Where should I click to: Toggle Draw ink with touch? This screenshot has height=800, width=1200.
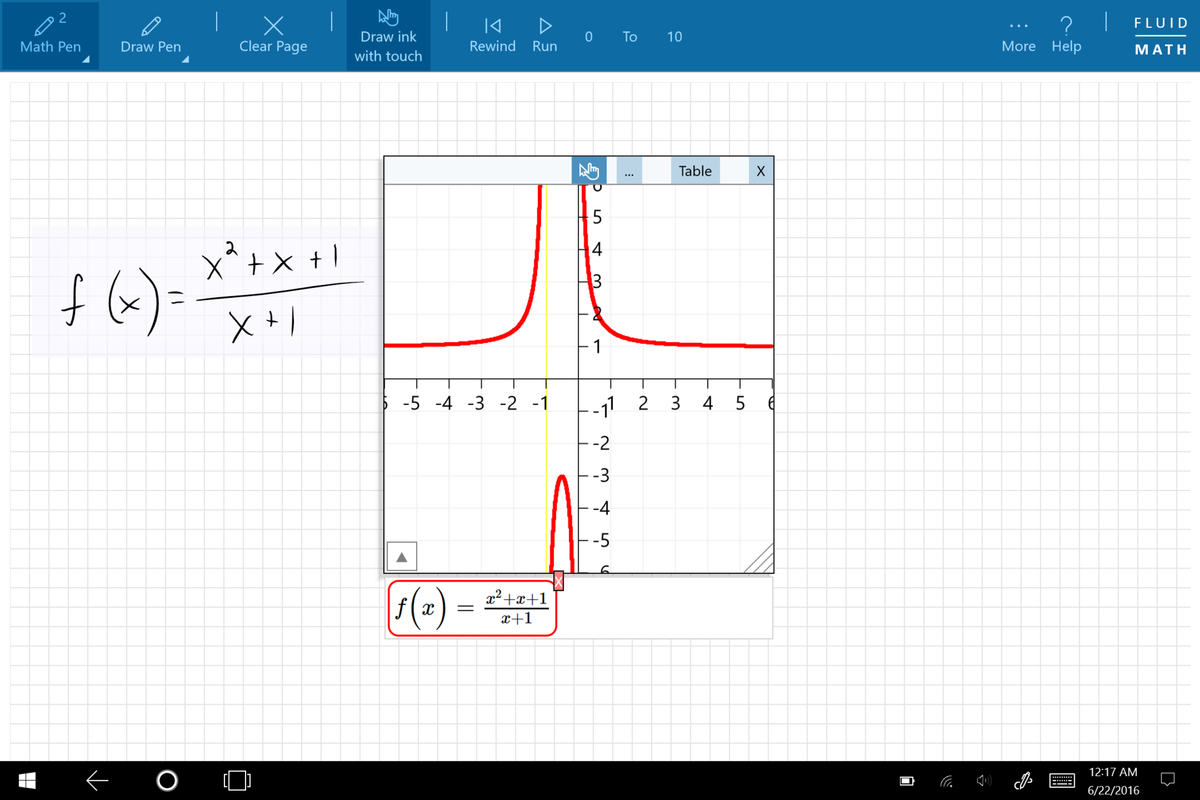[388, 36]
